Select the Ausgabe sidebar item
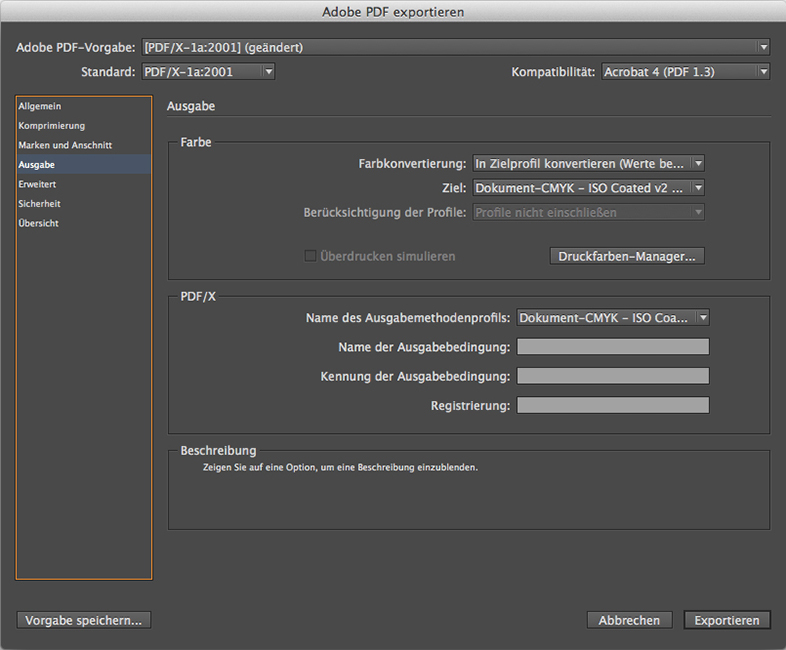 tap(84, 164)
